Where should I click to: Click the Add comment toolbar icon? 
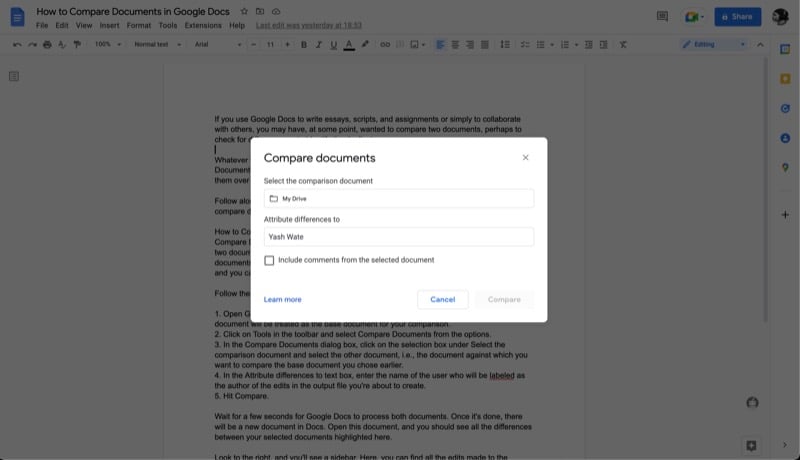click(400, 44)
